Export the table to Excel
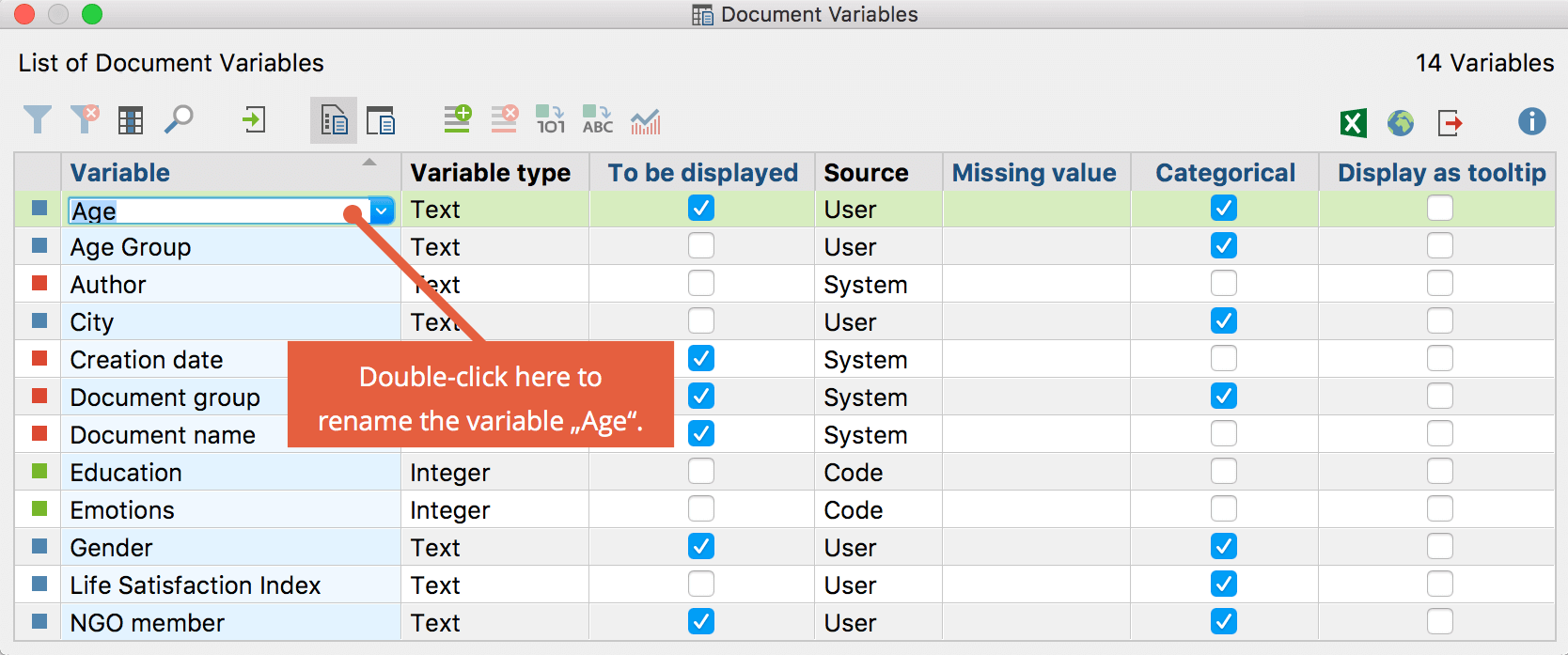1568x655 pixels. [x=1354, y=122]
